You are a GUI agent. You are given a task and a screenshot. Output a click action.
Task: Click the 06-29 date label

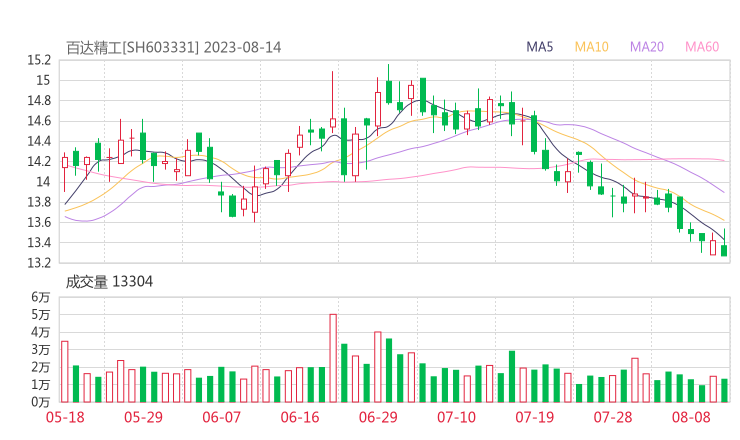coord(378,417)
